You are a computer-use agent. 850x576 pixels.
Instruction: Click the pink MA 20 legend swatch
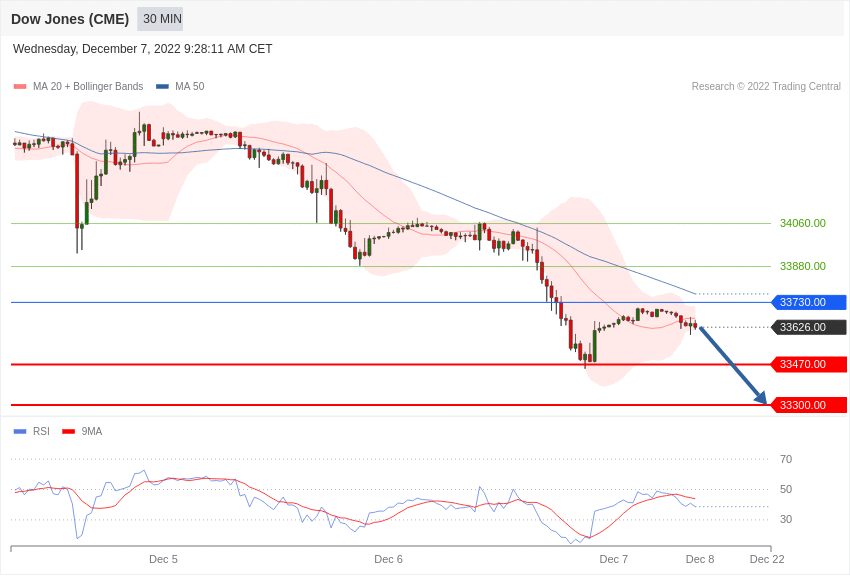pos(20,87)
